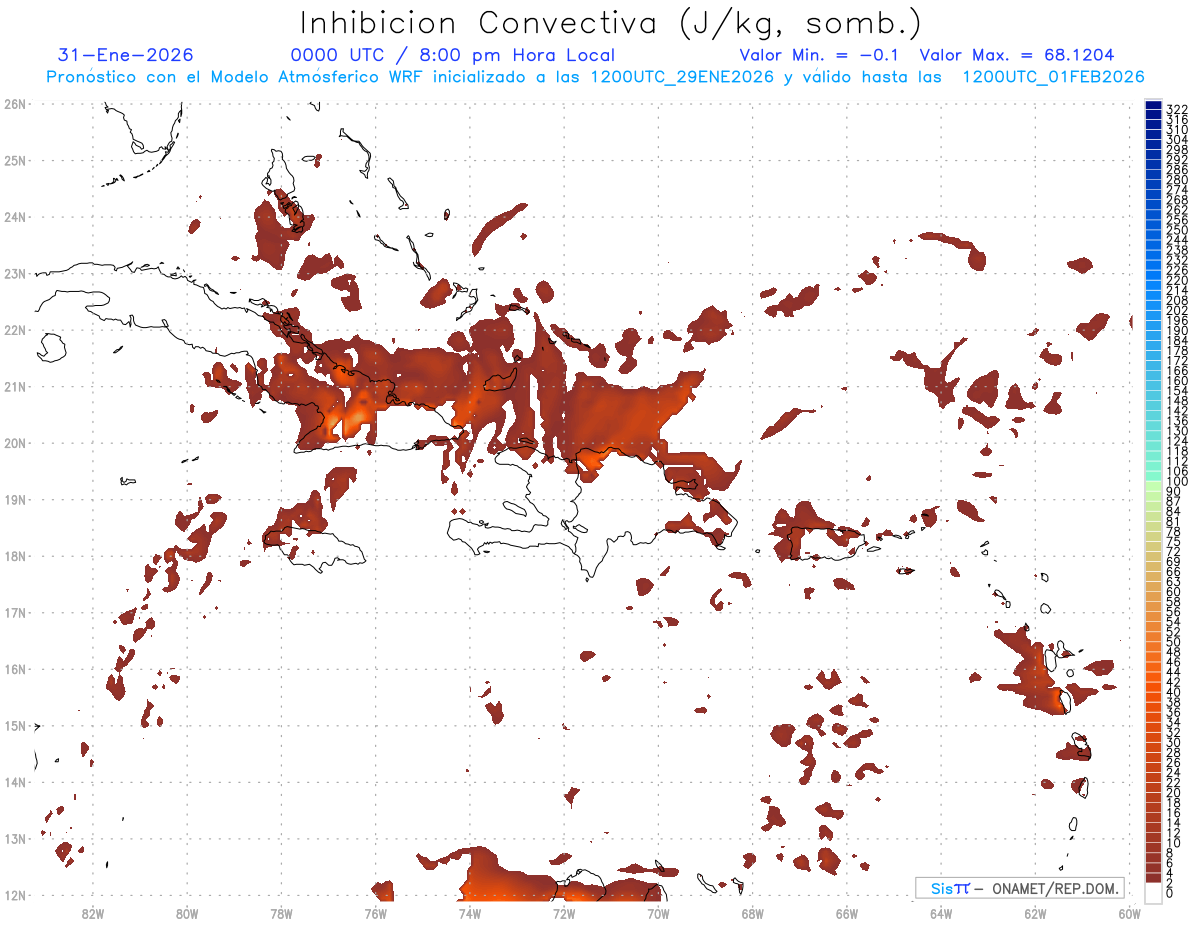
Task: Click the 24N latitude label
Action: [16, 217]
